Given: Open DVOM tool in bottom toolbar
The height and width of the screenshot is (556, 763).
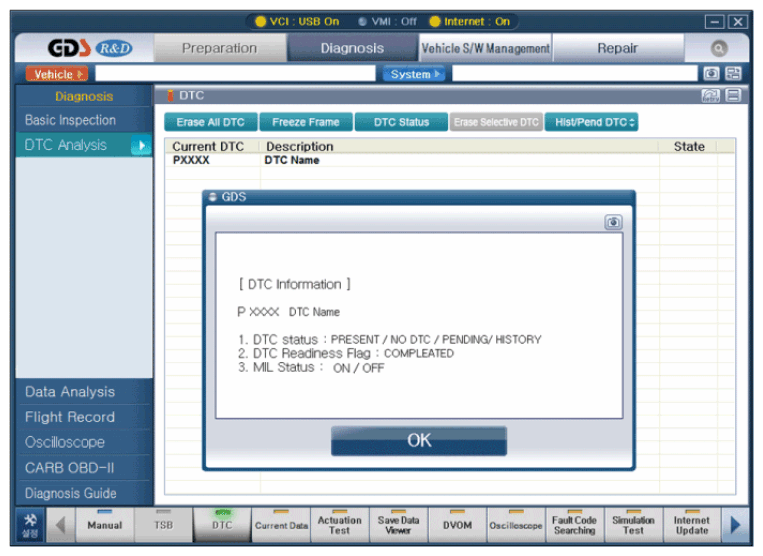Looking at the screenshot, I should 457,523.
